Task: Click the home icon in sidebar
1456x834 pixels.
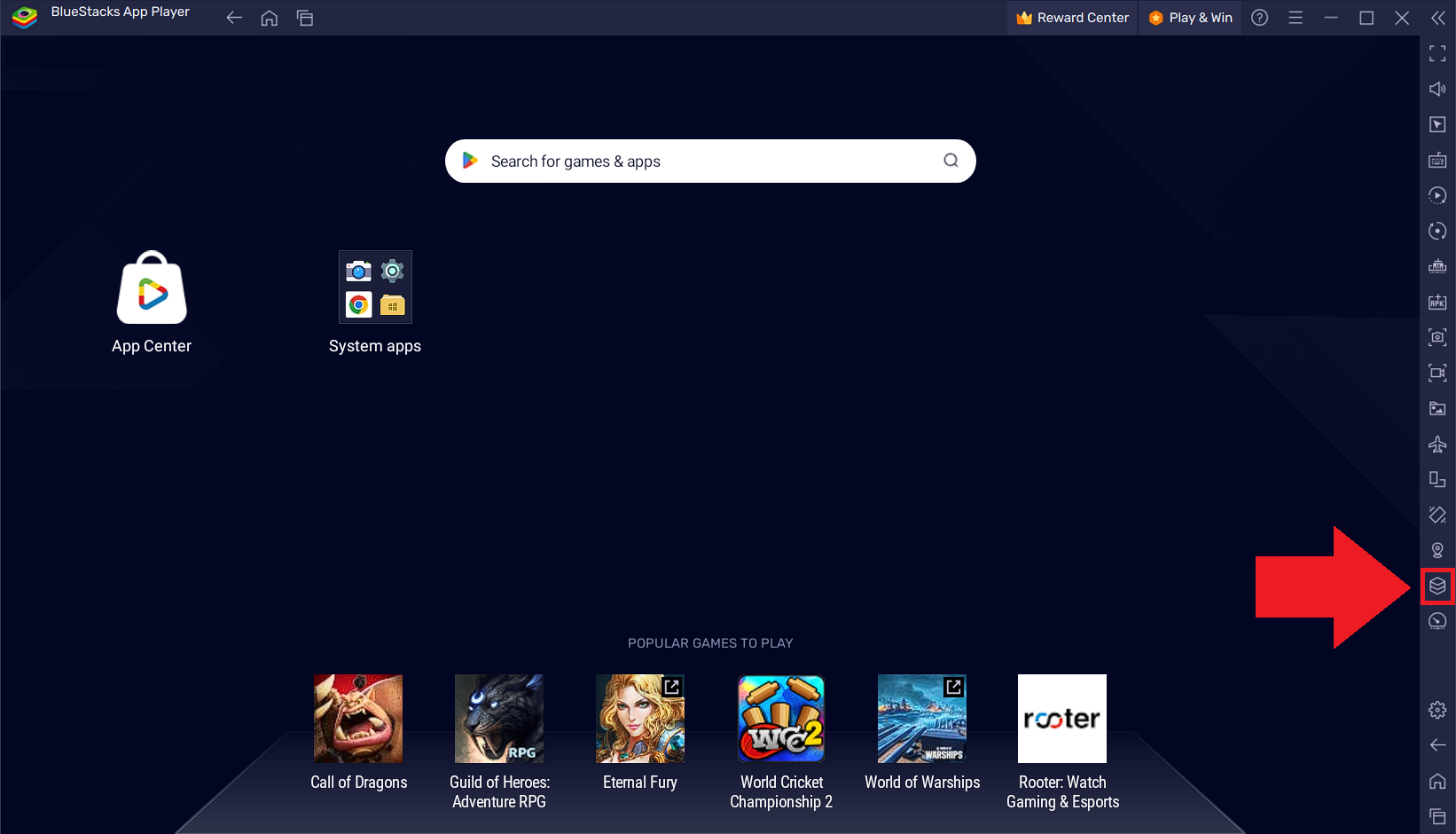Action: click(x=1437, y=781)
